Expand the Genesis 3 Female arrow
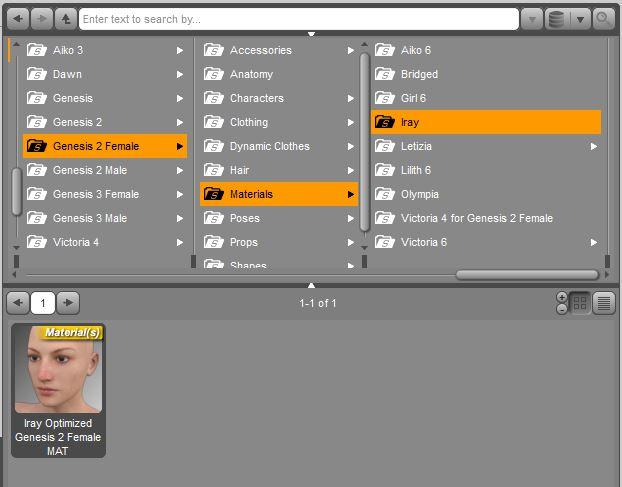This screenshot has width=622, height=487. (180, 194)
